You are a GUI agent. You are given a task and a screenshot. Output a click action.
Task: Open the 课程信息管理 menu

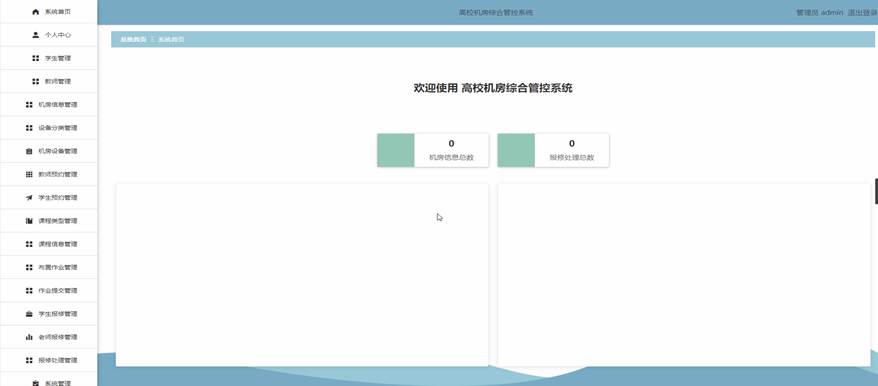coord(49,244)
